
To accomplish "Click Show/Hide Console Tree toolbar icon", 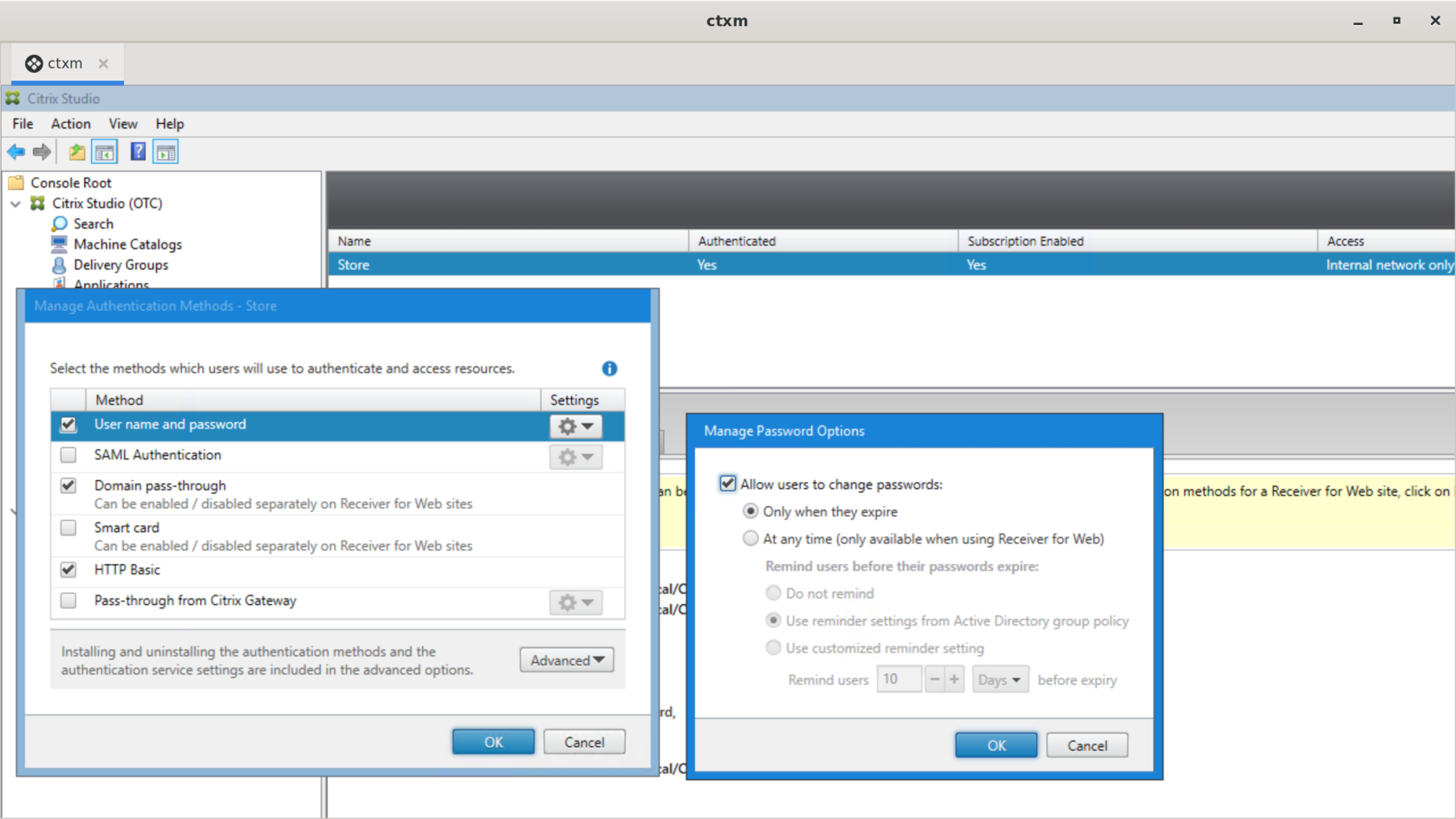I will coord(105,153).
